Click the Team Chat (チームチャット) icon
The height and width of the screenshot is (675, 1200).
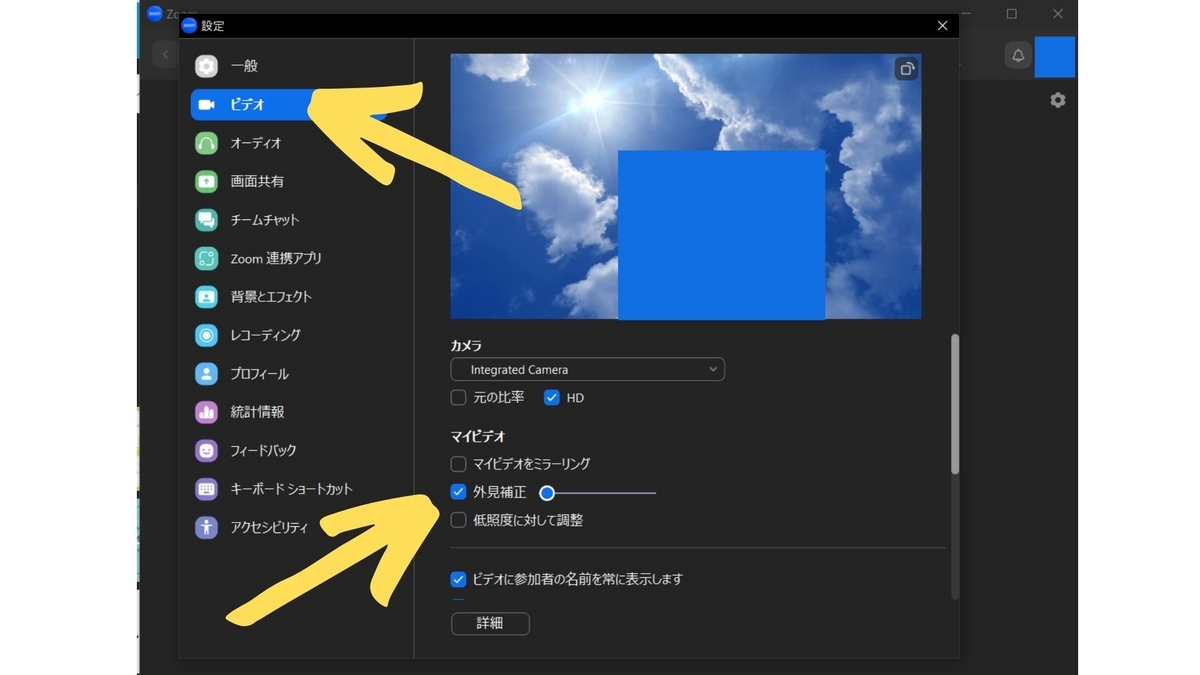[206, 220]
